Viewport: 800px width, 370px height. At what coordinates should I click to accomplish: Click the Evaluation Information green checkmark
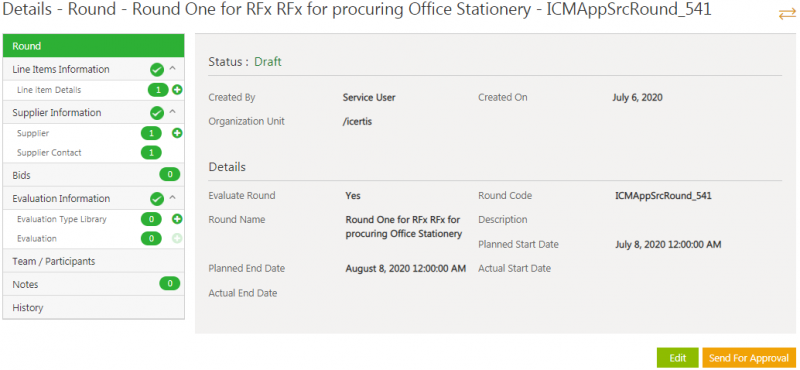click(x=157, y=199)
